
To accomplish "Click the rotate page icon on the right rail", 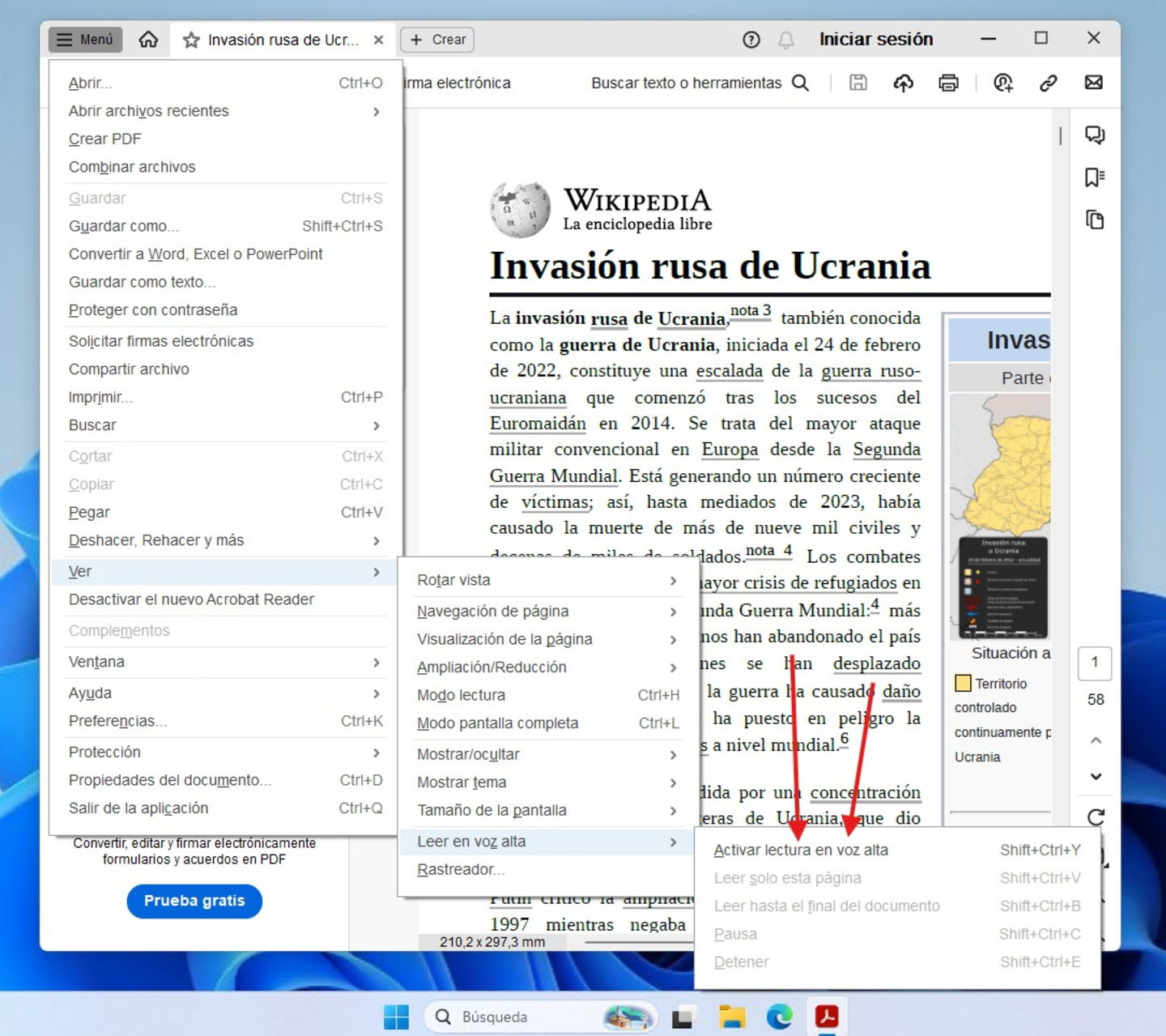I will pos(1096,817).
